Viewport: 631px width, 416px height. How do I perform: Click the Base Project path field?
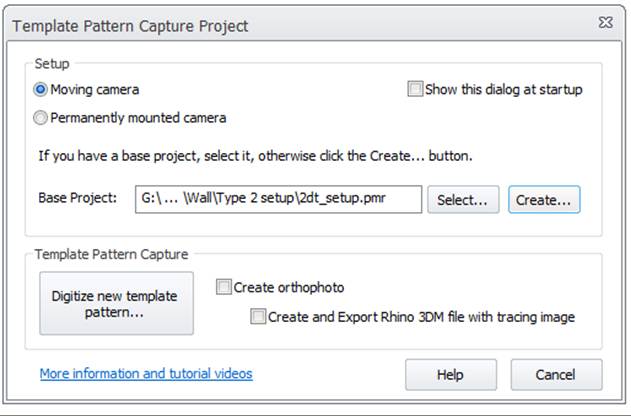pyautogui.click(x=277, y=199)
